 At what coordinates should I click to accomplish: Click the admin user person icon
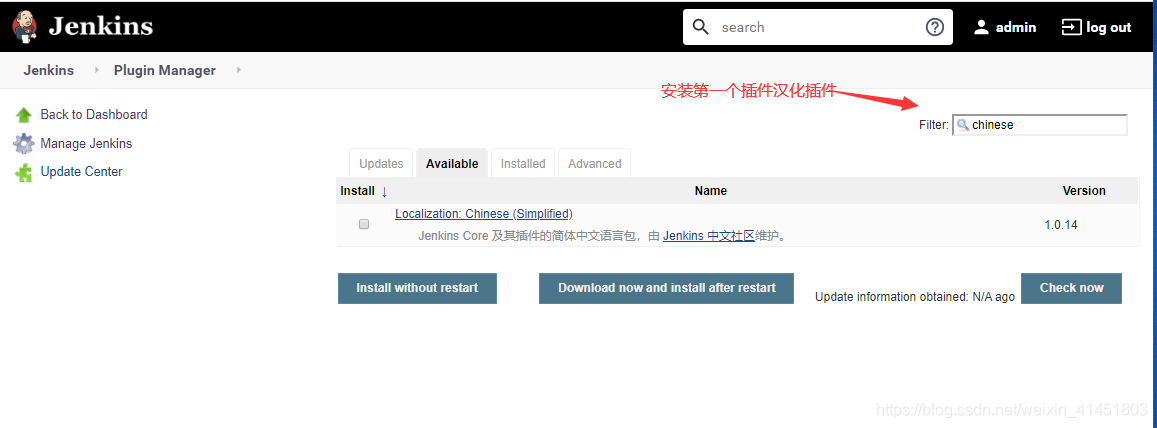[x=981, y=27]
